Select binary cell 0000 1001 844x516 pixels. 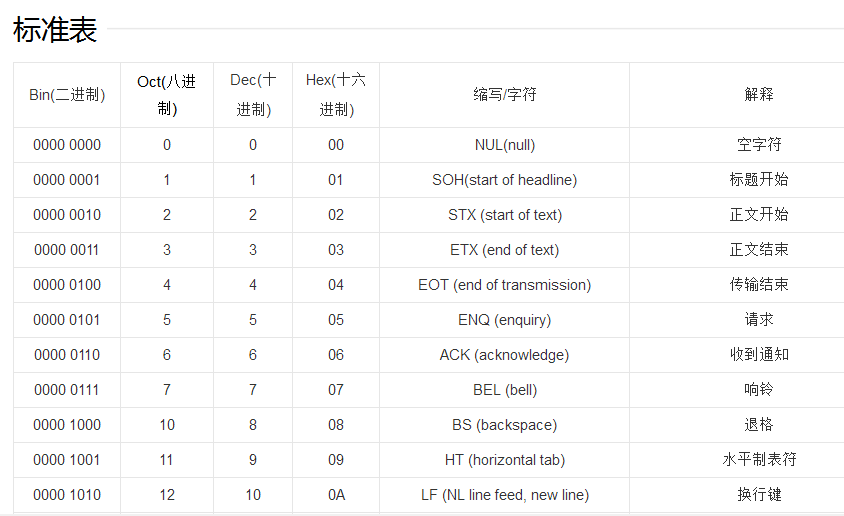tap(67, 460)
